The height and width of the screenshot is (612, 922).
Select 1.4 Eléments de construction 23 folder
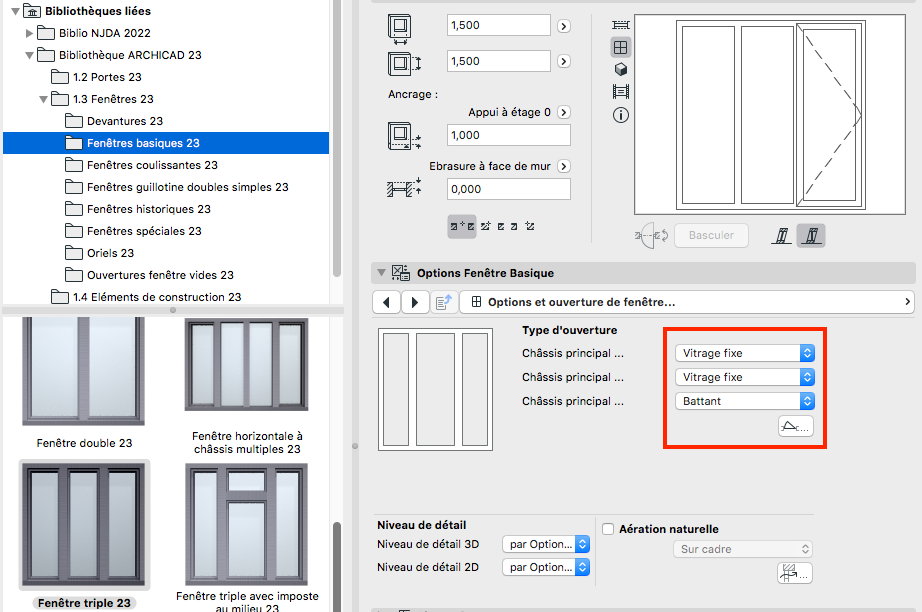[x=166, y=297]
